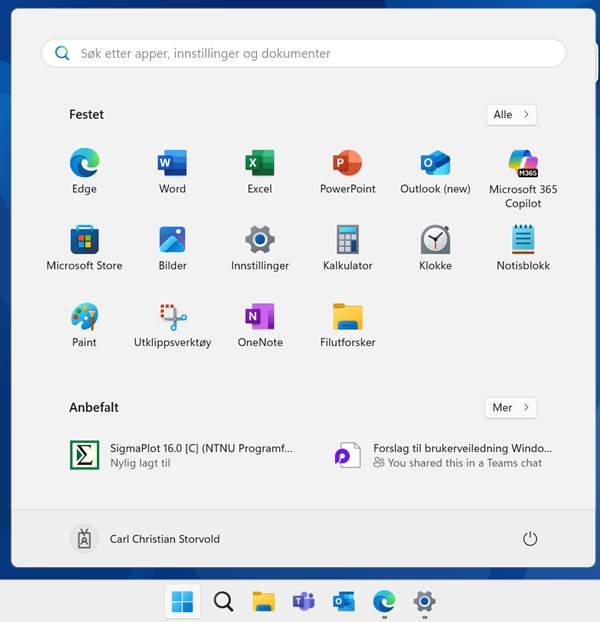
Task: Open the Excel pinned app
Action: [x=260, y=171]
